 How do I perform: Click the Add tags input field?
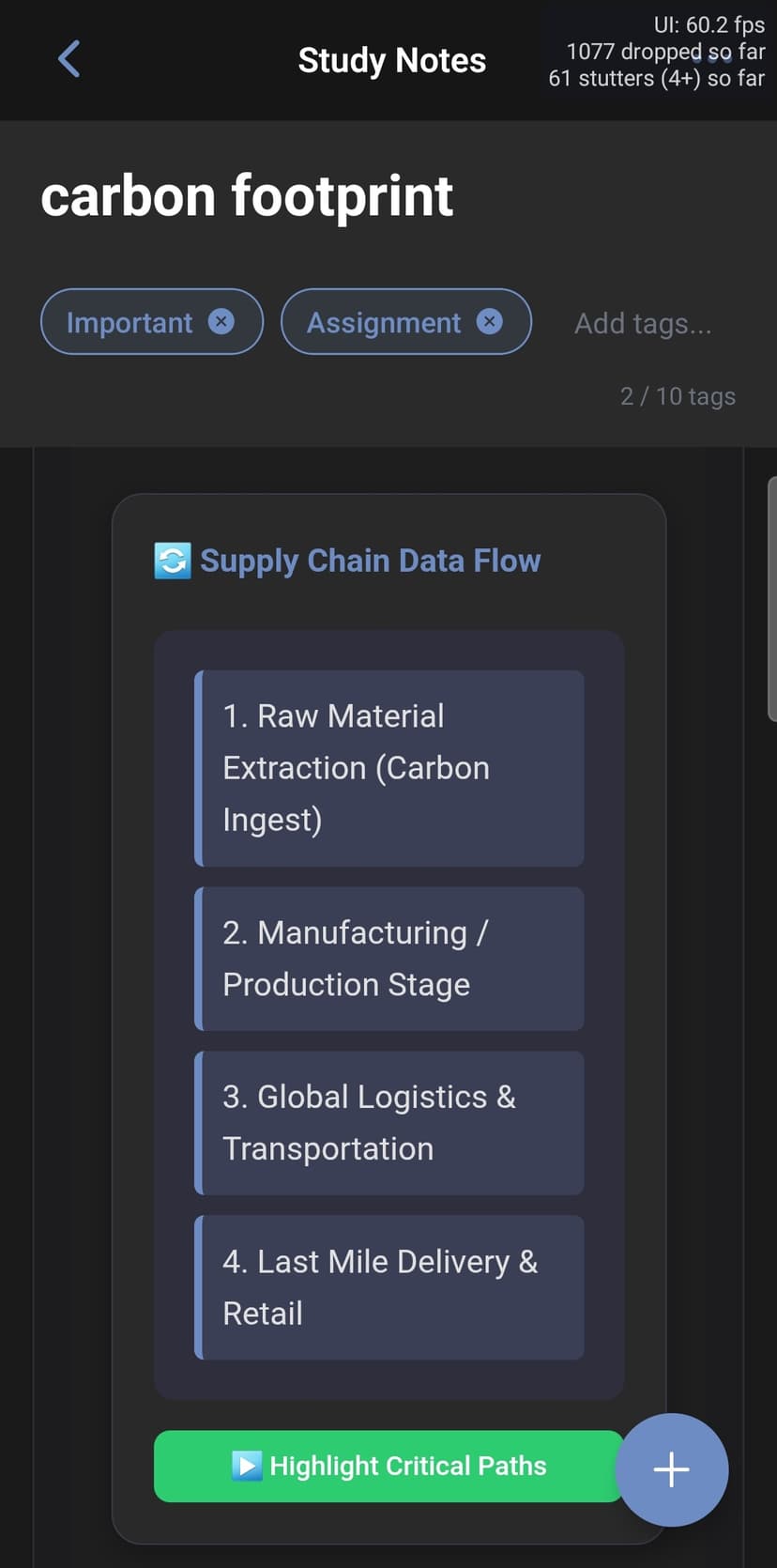[644, 323]
